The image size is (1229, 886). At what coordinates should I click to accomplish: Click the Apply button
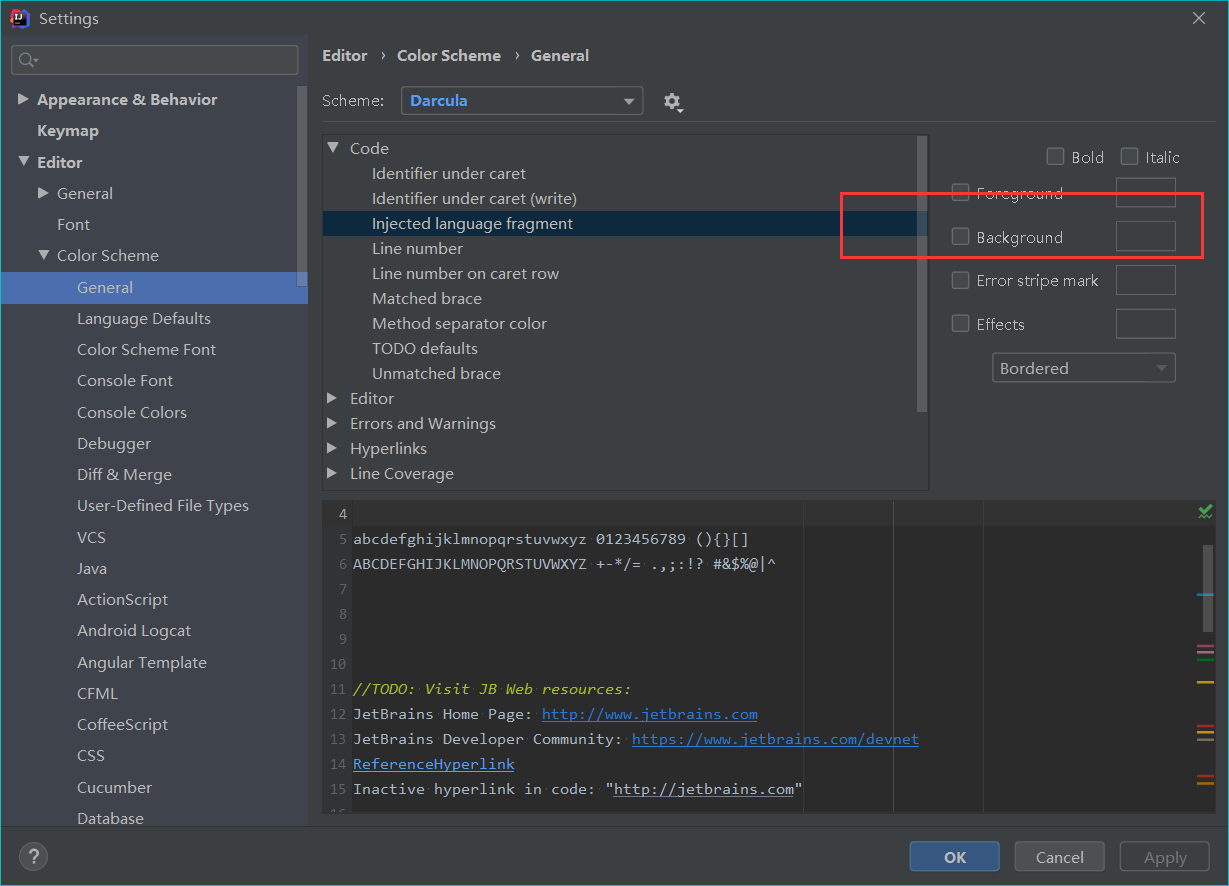click(x=1165, y=857)
